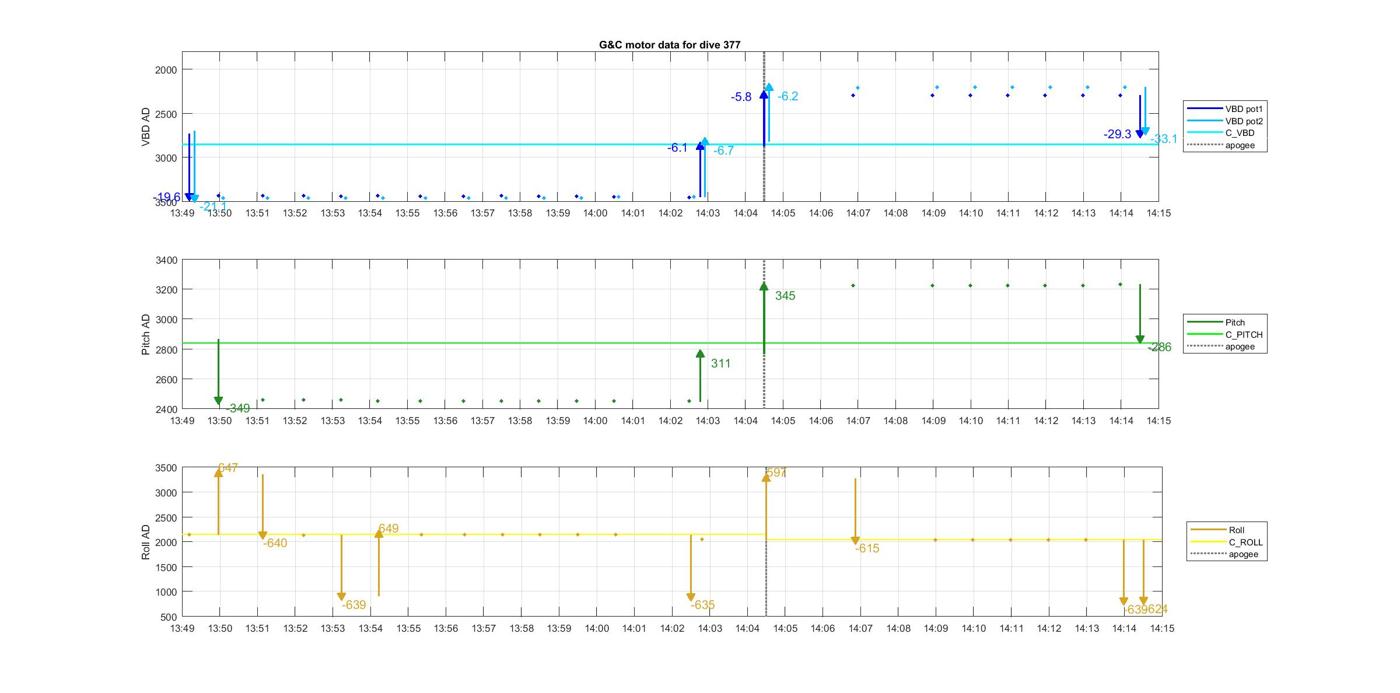1400x693 pixels.
Task: Click the "14:08" time tick under Roll plot
Action: point(898,629)
